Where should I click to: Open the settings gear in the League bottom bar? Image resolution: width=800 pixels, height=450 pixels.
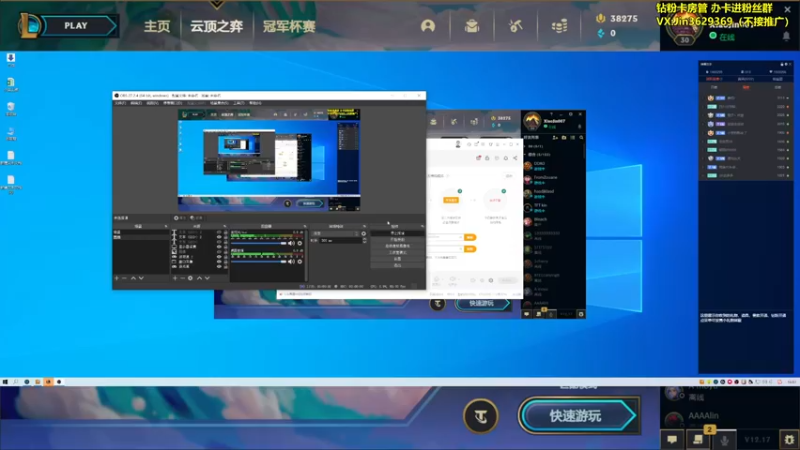(789, 439)
